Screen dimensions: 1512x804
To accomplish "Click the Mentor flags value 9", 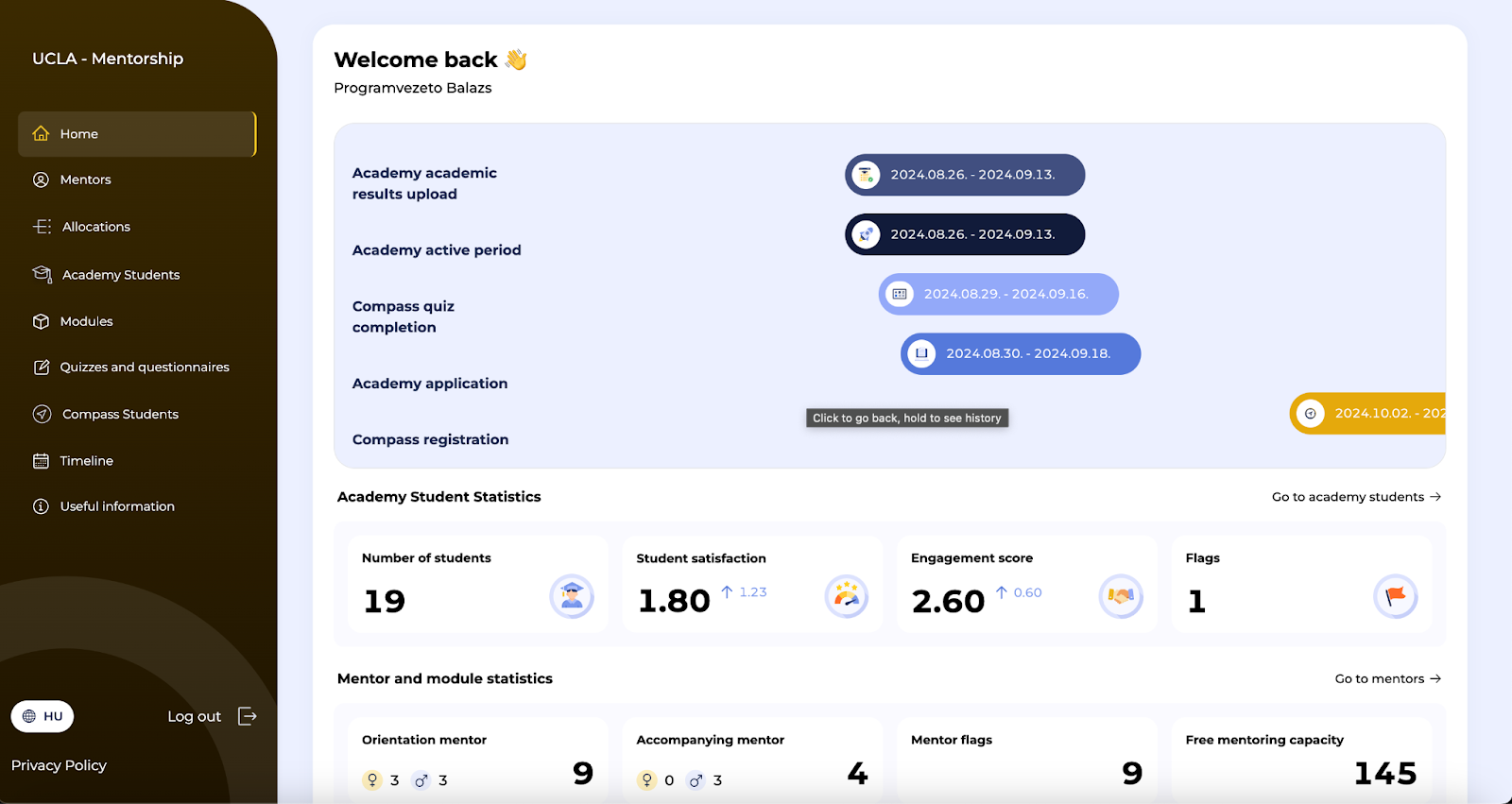I will [1132, 774].
